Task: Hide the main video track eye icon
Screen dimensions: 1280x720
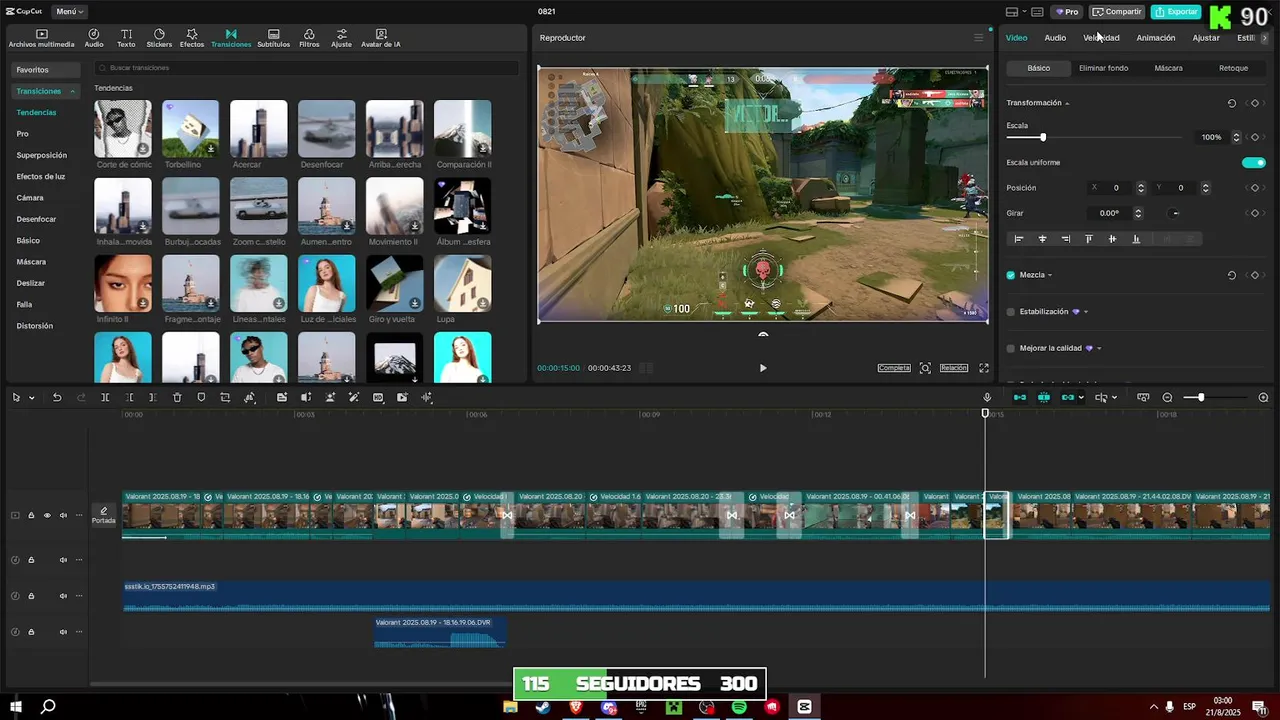Action: click(x=47, y=516)
